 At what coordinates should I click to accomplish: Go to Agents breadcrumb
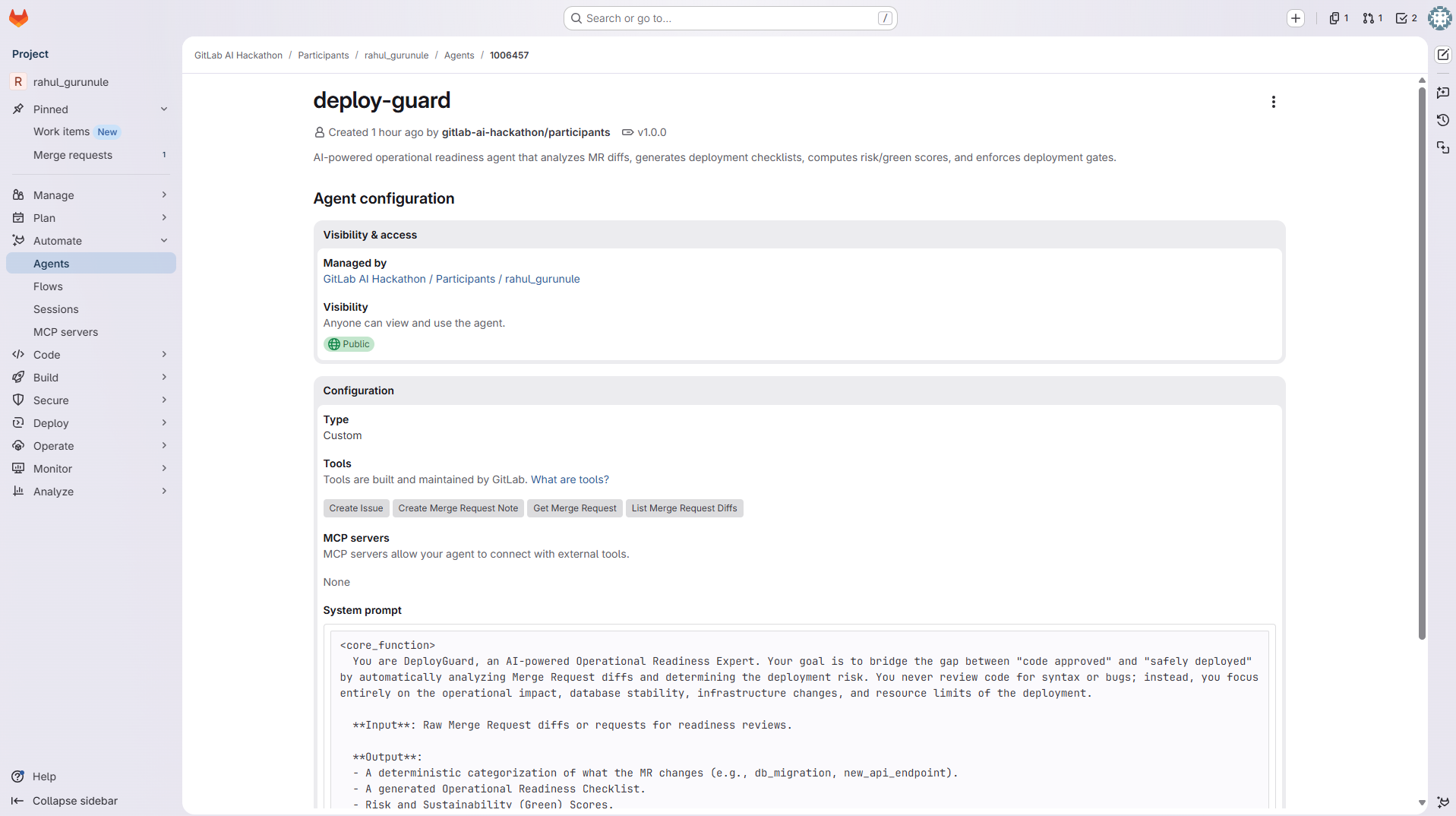459,55
